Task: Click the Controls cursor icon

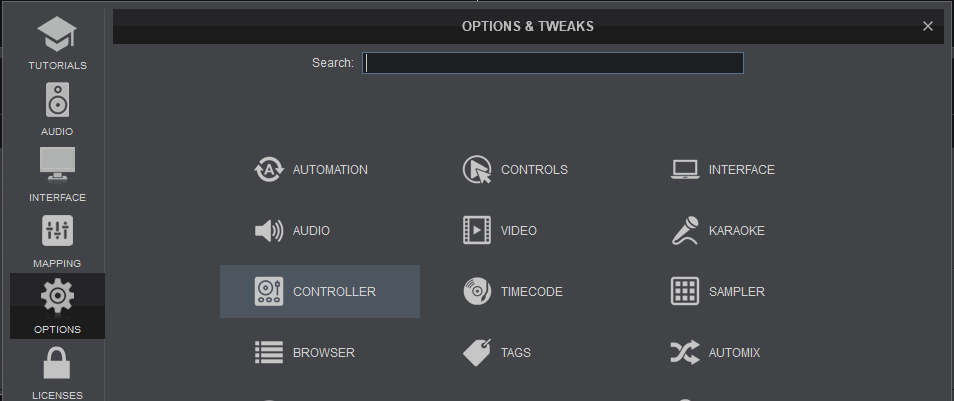Action: click(x=477, y=170)
